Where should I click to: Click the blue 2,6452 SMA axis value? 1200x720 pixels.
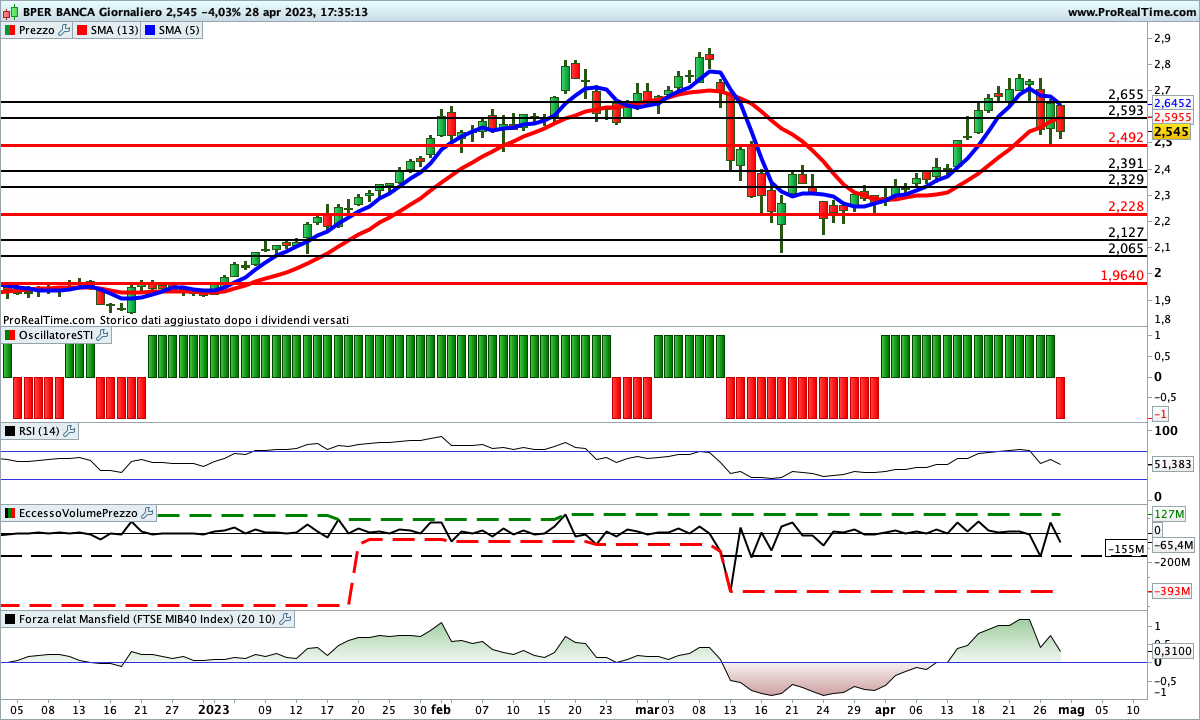click(x=1173, y=103)
